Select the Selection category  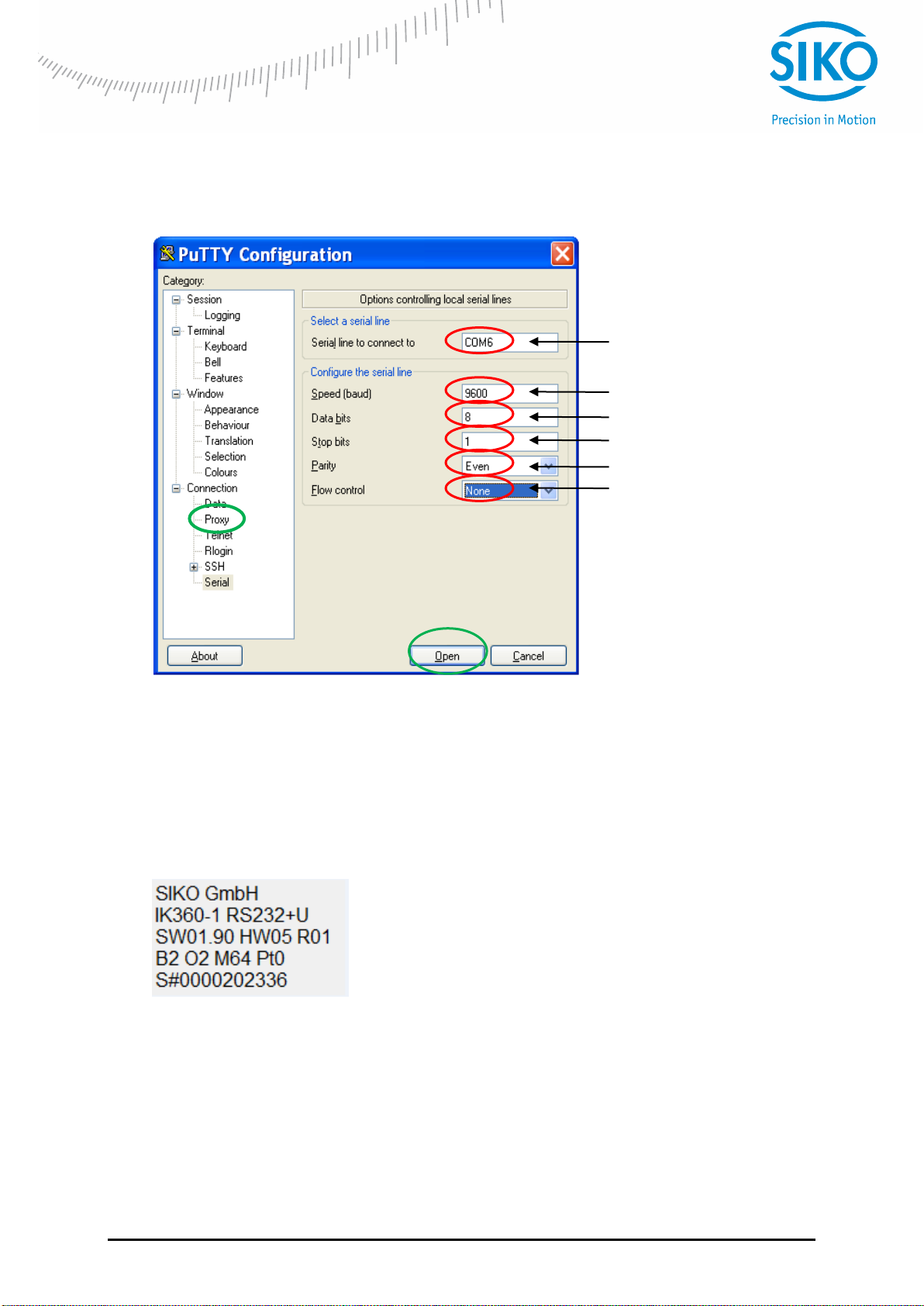[225, 457]
